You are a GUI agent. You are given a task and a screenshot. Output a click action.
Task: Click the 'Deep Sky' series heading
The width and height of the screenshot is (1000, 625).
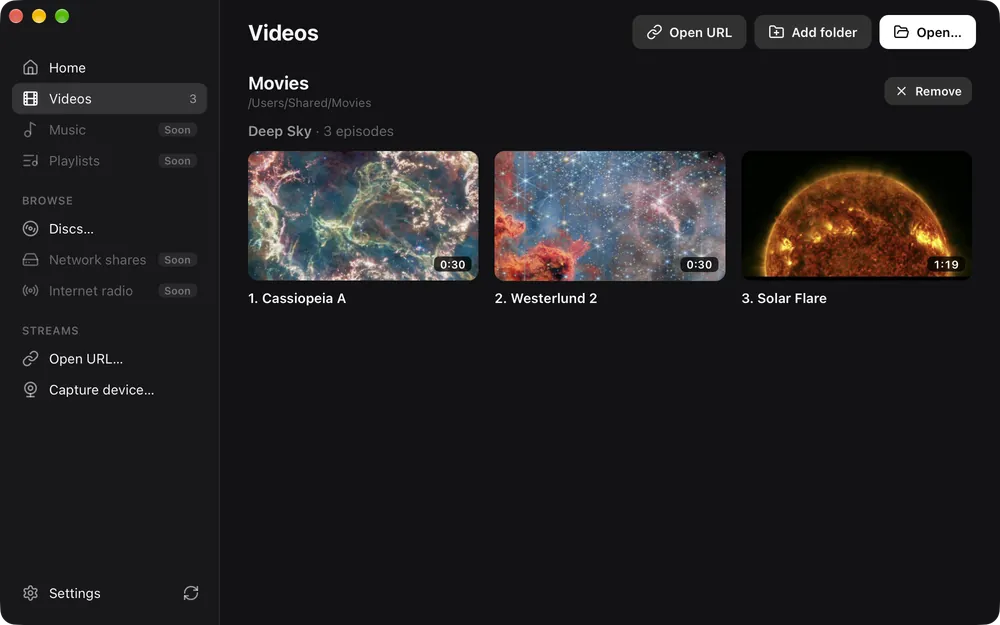(279, 131)
